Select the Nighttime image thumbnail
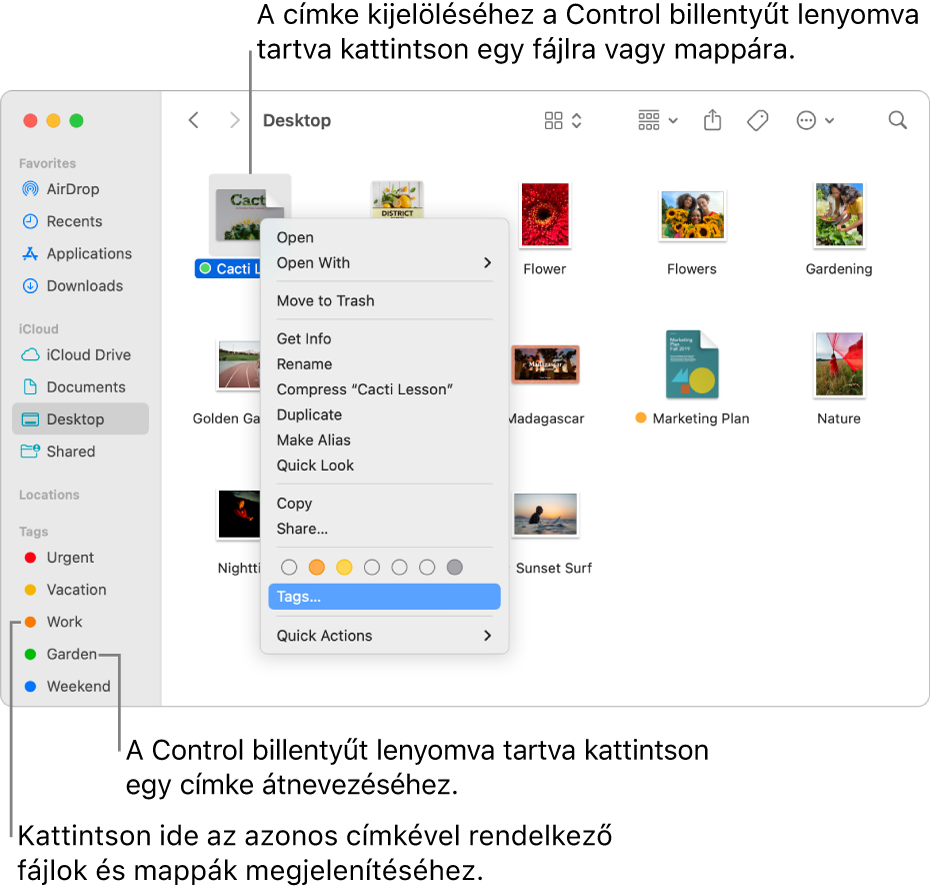Viewport: 931px width, 894px height. (x=239, y=514)
